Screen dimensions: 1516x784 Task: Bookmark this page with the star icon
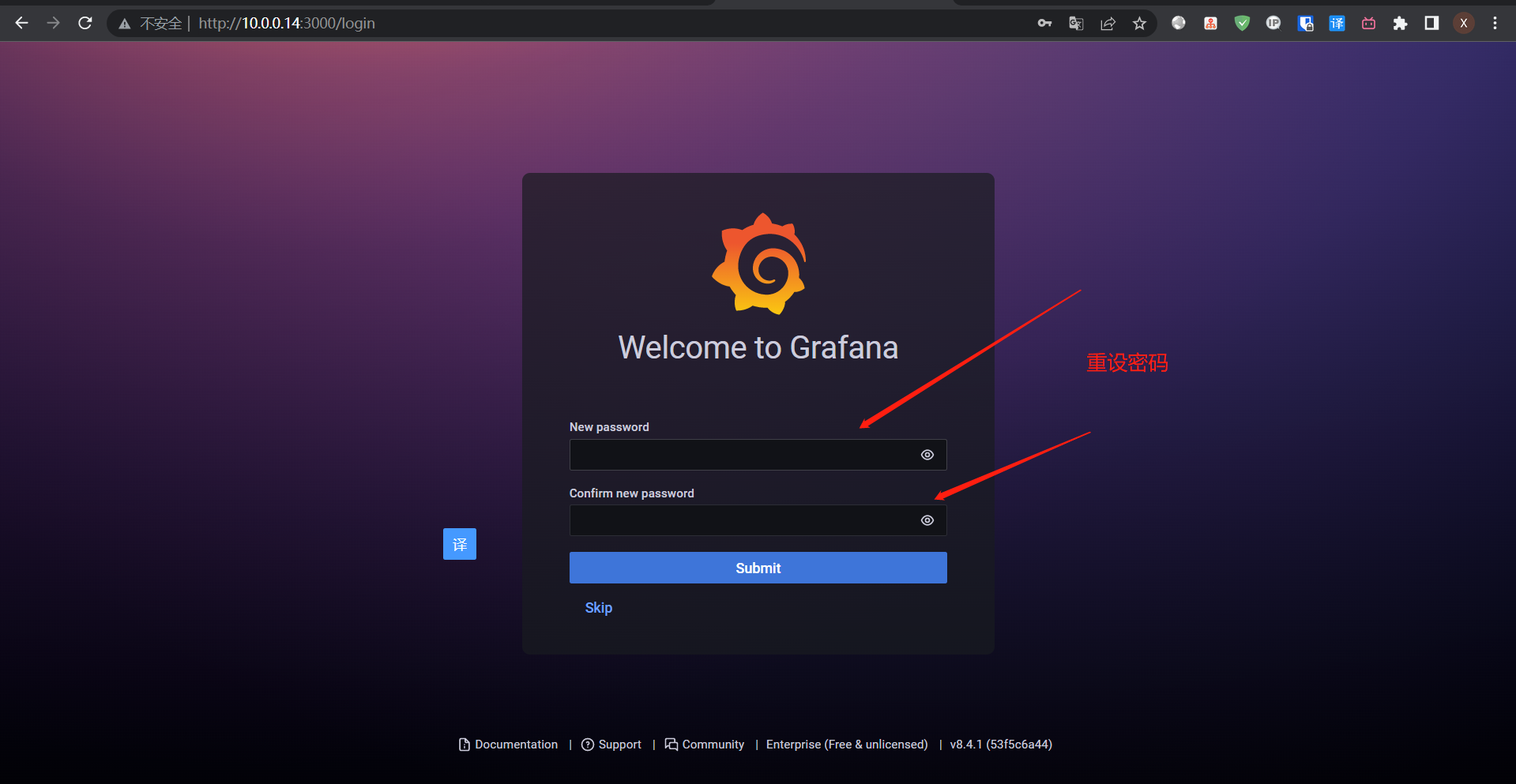tap(1139, 23)
